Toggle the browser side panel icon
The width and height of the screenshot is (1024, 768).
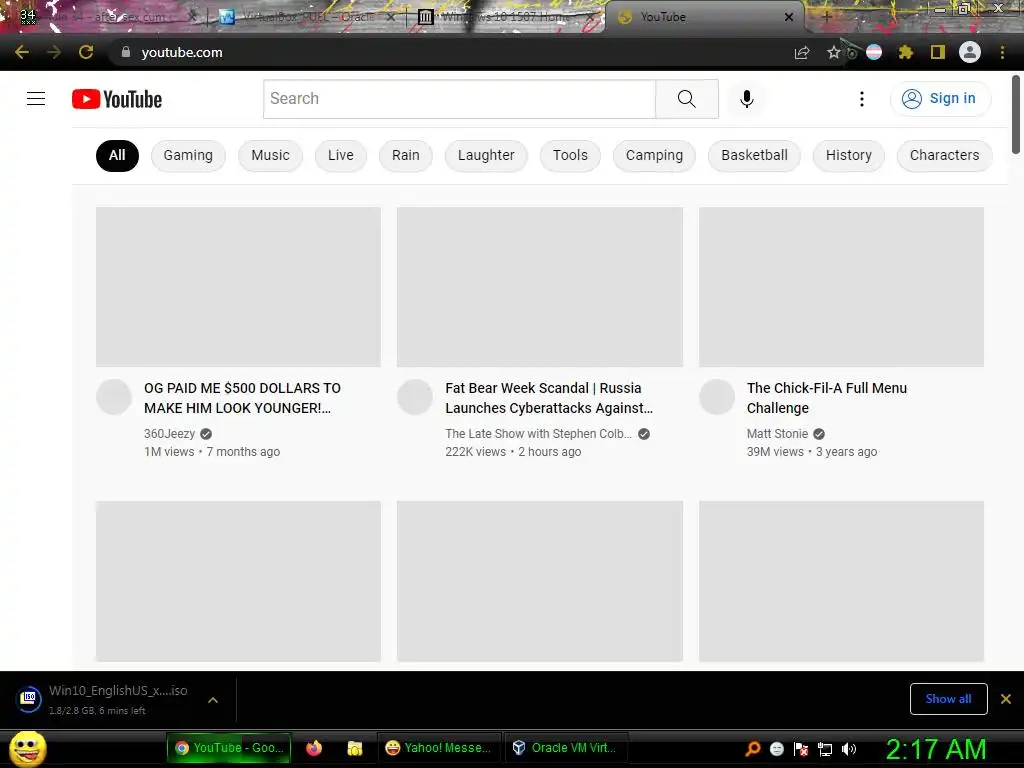pos(937,52)
